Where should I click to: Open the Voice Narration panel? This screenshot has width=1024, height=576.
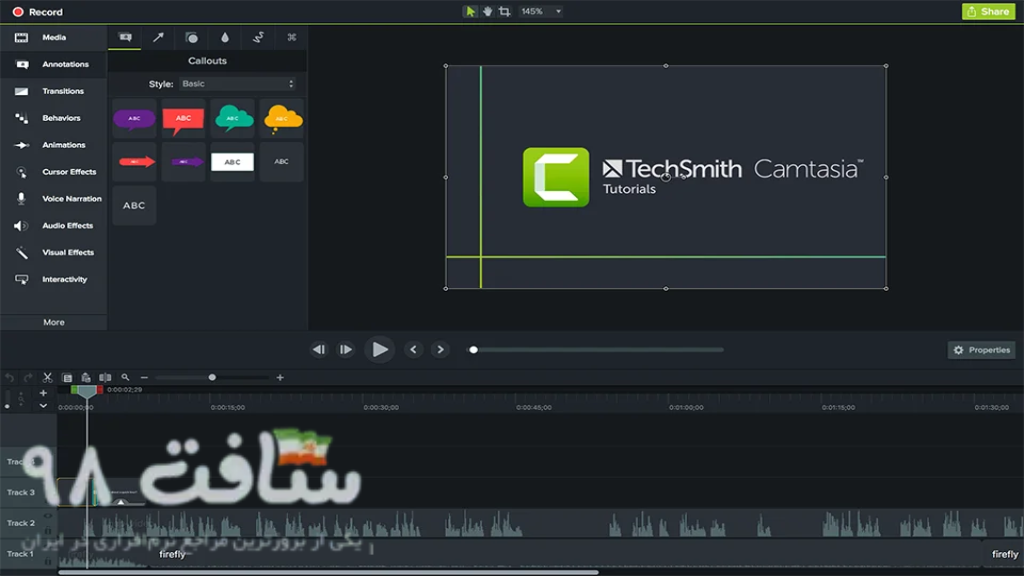tap(54, 199)
